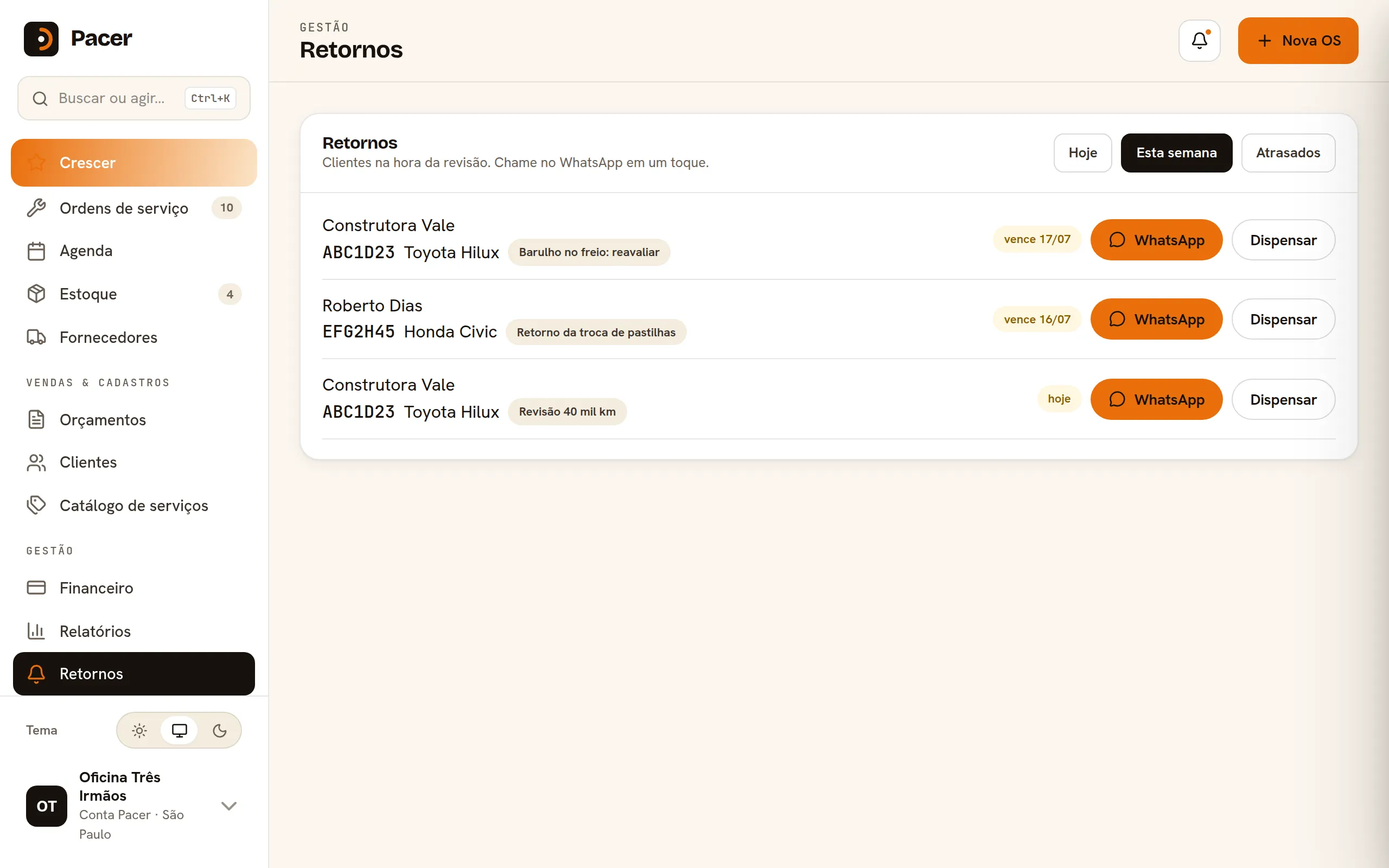Click the Financeiro card icon
Screen dimensions: 1389x868
(36, 588)
